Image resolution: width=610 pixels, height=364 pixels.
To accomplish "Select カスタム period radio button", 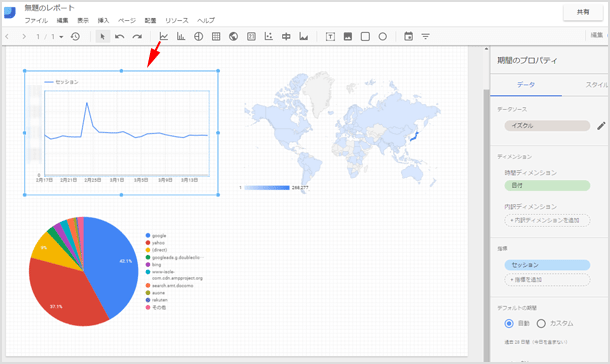I will [x=541, y=323].
